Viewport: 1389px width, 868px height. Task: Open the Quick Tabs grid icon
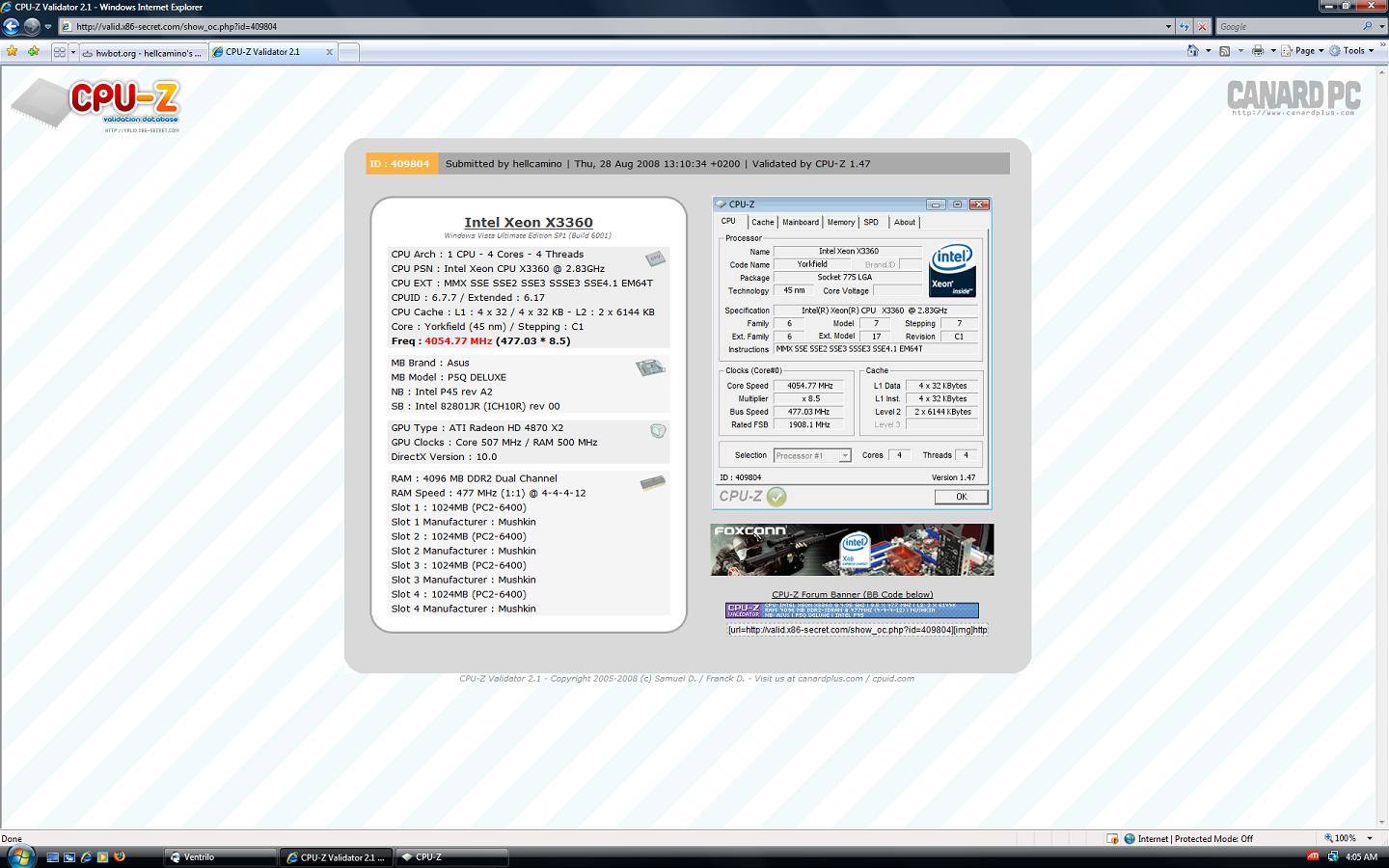point(60,52)
